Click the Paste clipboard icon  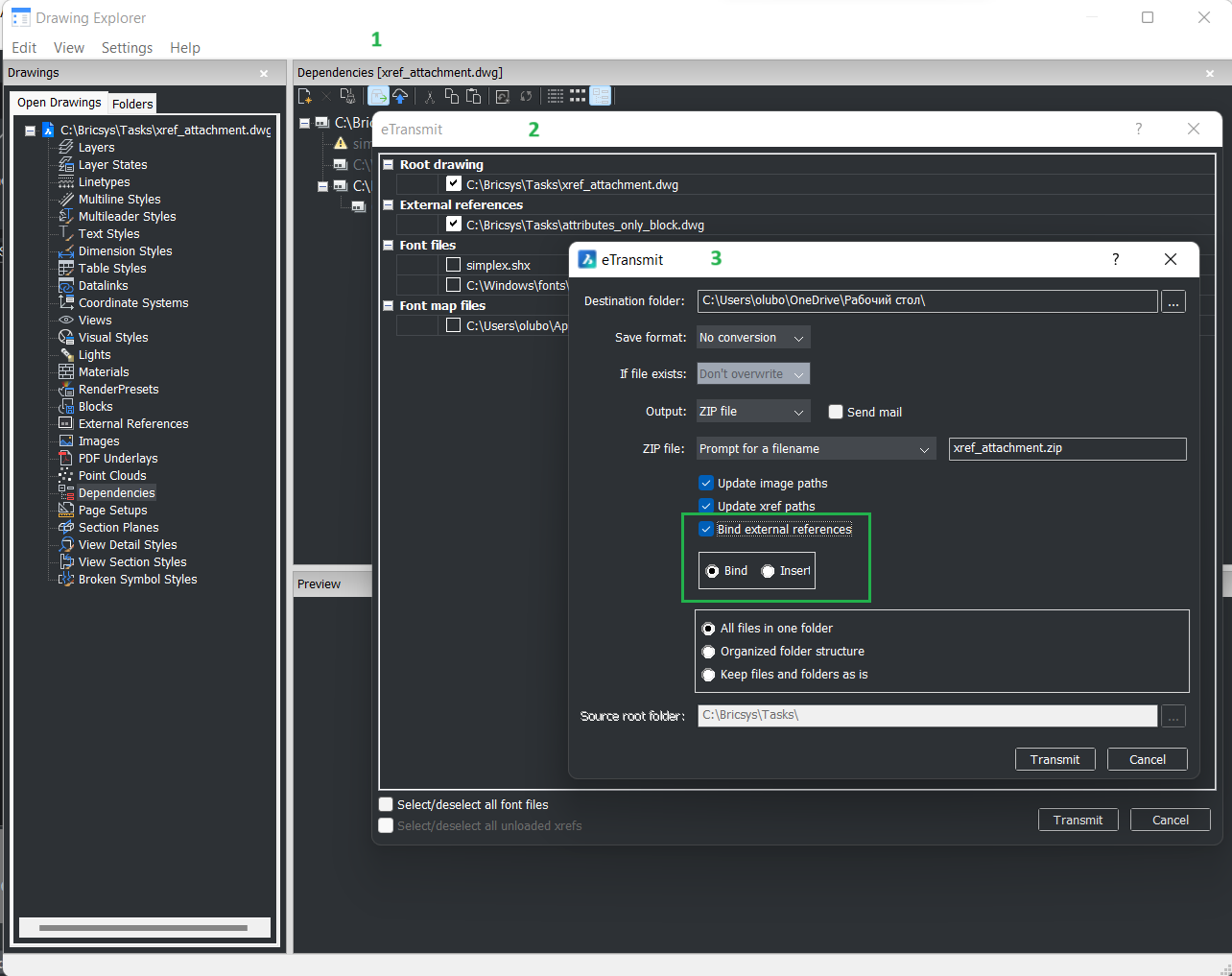[473, 96]
